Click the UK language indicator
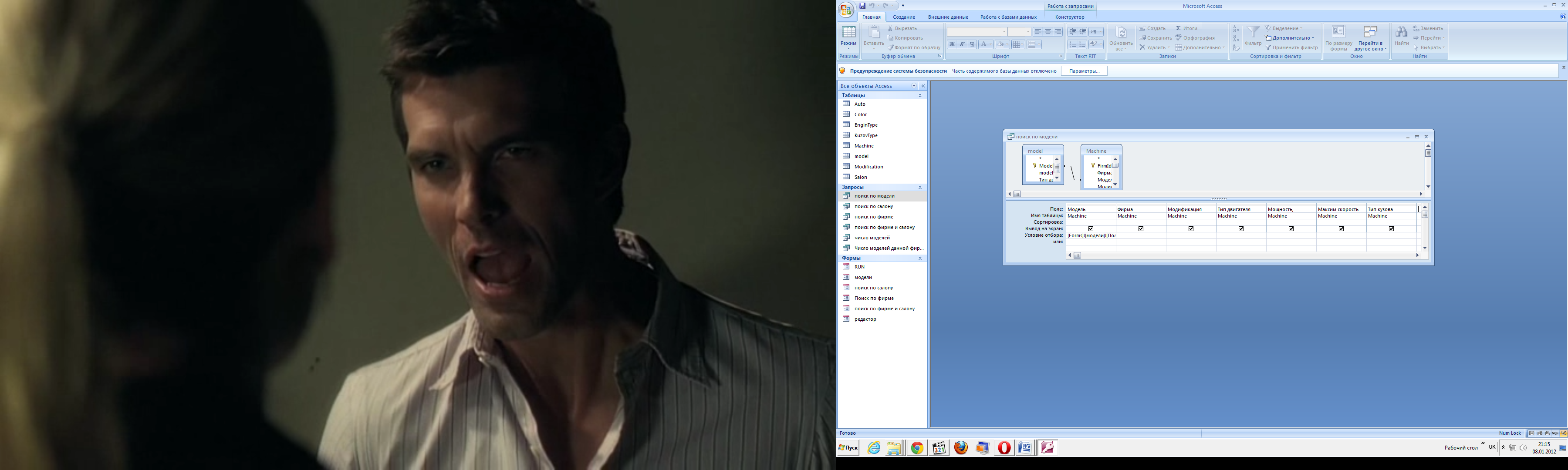This screenshot has width=1568, height=470. click(1492, 447)
